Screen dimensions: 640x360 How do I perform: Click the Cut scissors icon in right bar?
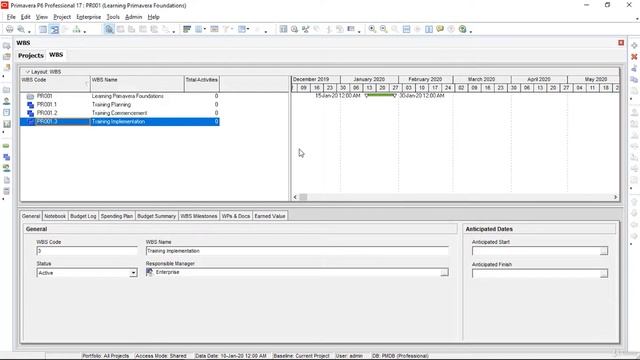click(x=634, y=68)
